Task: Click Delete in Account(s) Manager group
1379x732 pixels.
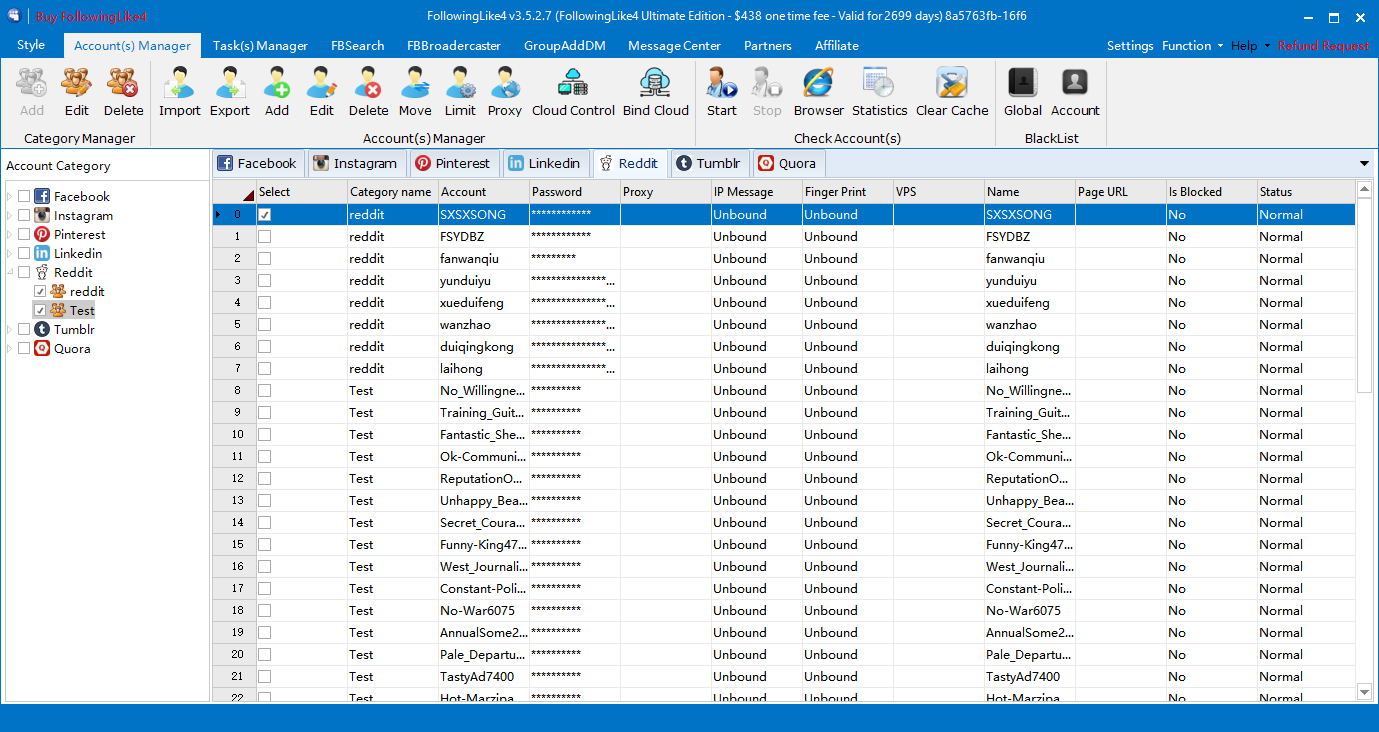Action: 368,92
